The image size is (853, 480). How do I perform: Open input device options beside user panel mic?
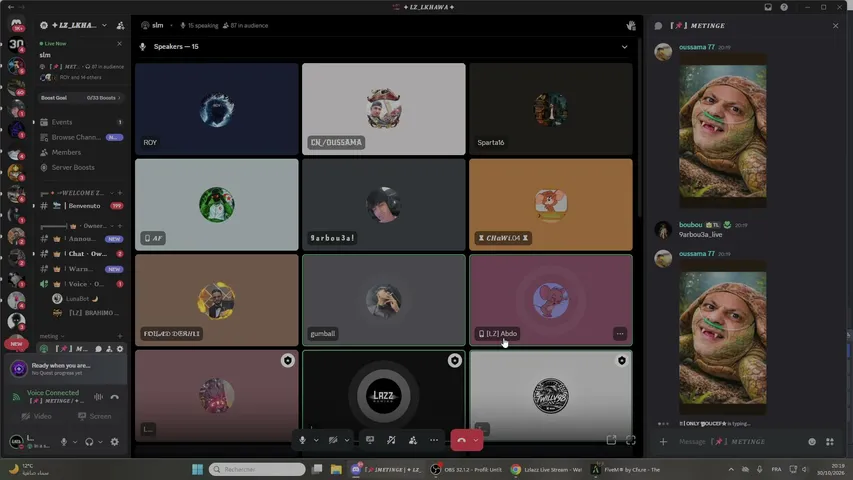tap(75, 442)
